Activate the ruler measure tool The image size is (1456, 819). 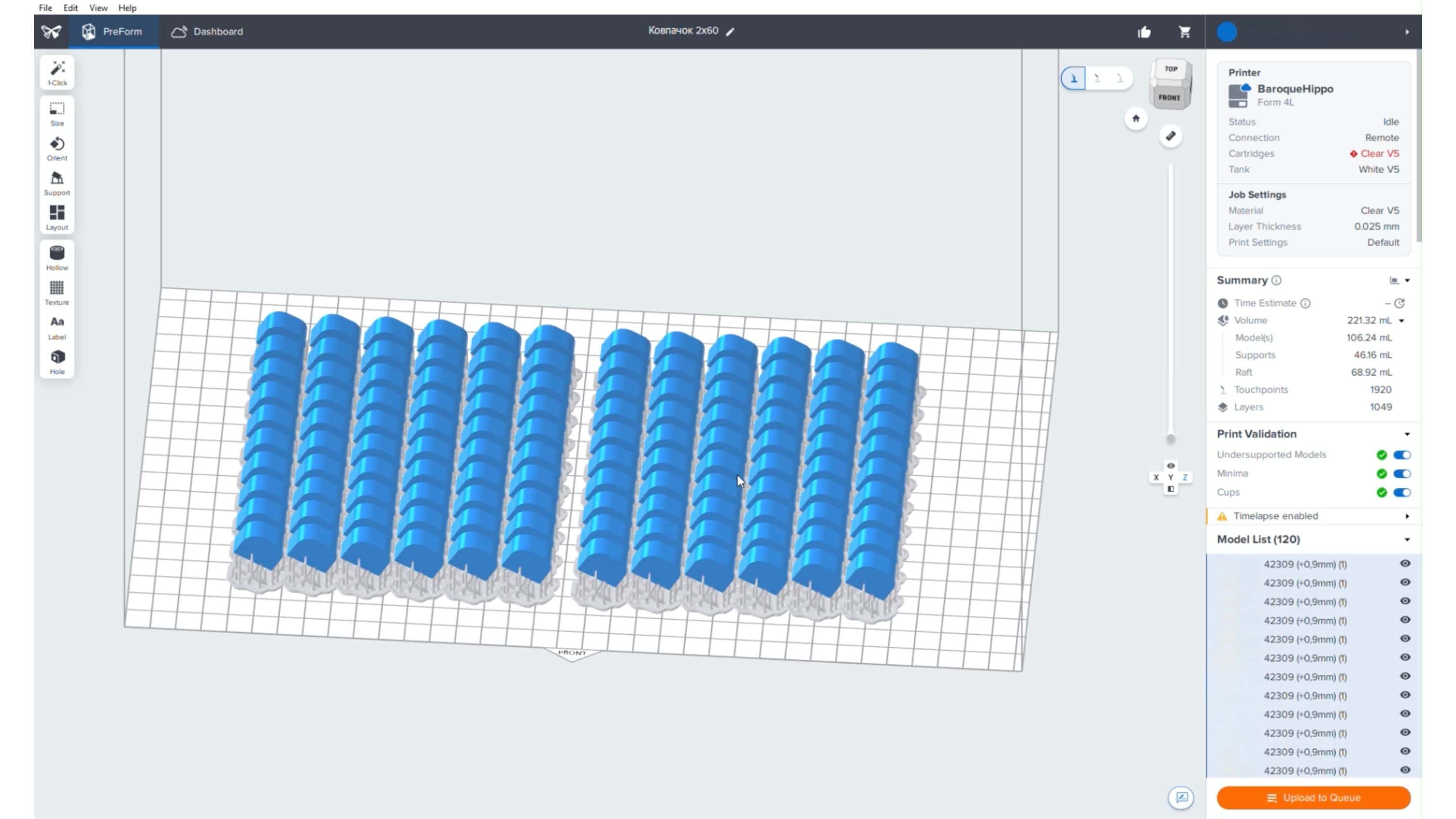click(1170, 136)
